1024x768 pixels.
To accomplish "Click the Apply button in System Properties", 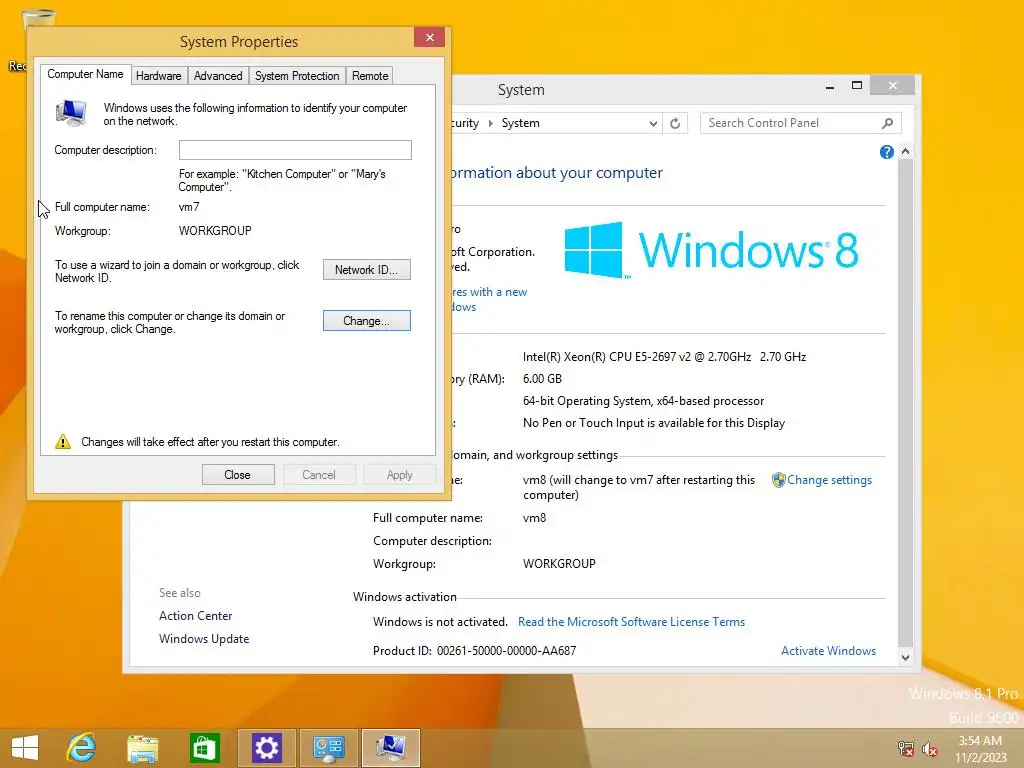I will coord(400,475).
